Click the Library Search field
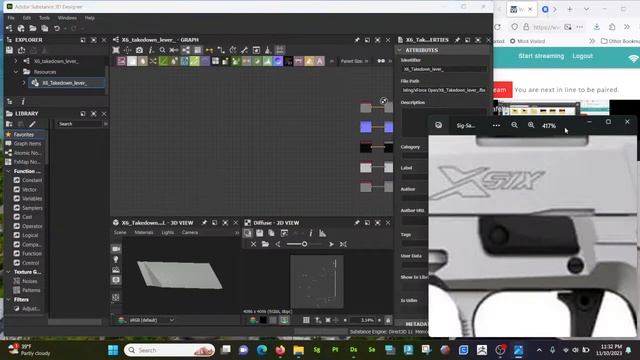 [80, 124]
